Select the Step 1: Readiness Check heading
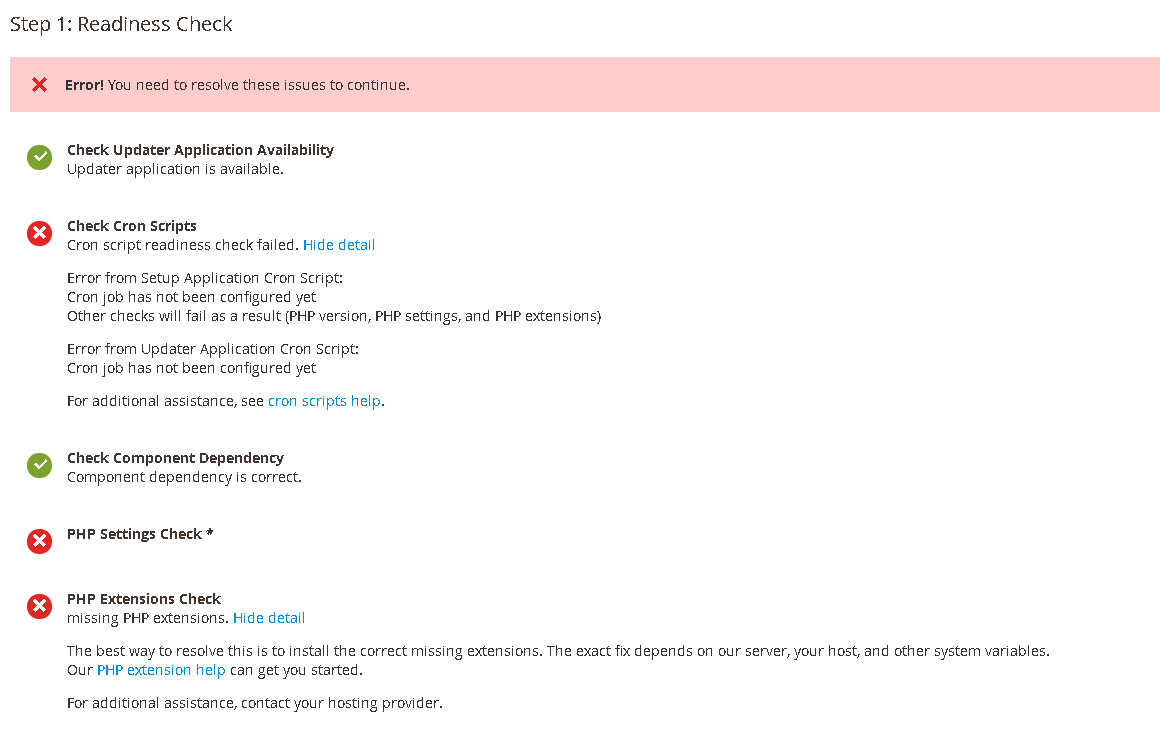1160x739 pixels. [x=120, y=24]
